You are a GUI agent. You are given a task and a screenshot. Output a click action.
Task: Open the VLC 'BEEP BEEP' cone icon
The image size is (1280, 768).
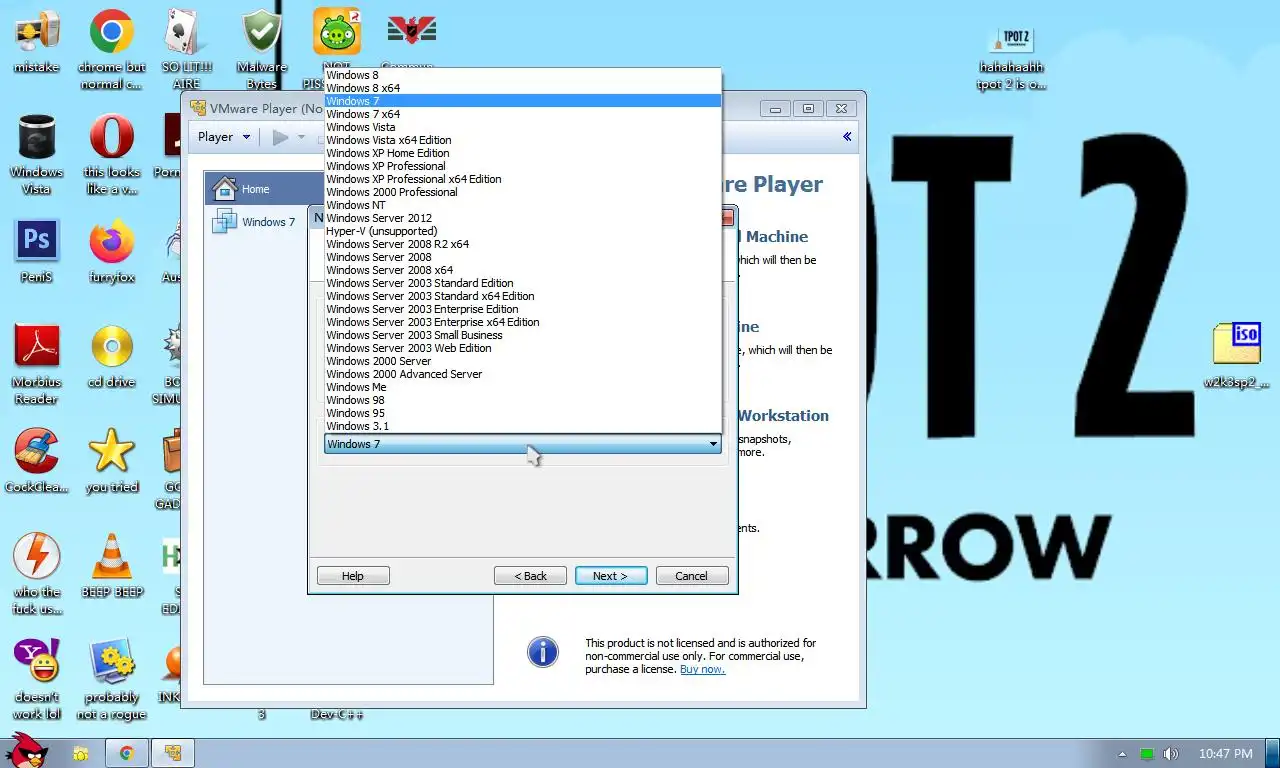tap(112, 565)
